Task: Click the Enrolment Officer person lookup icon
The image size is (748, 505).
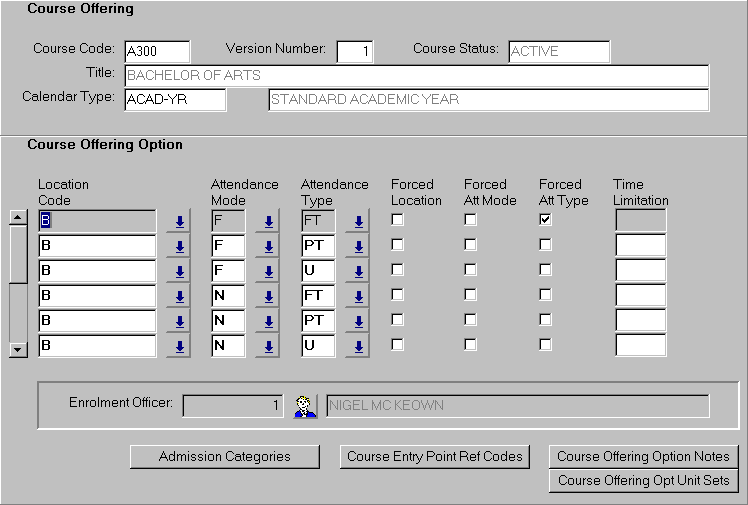Action: tap(304, 406)
